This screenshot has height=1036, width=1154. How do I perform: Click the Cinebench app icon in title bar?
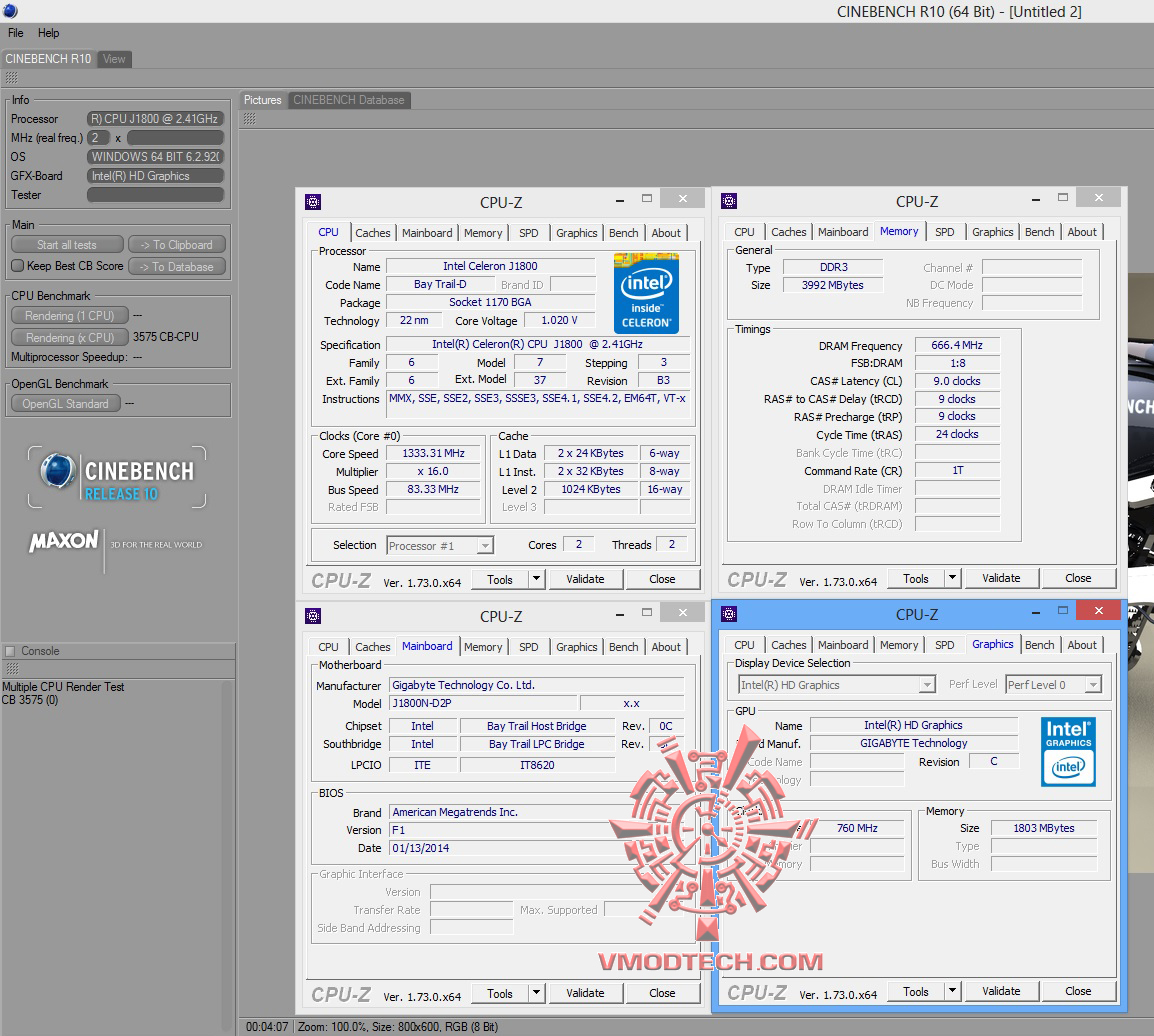(x=8, y=11)
